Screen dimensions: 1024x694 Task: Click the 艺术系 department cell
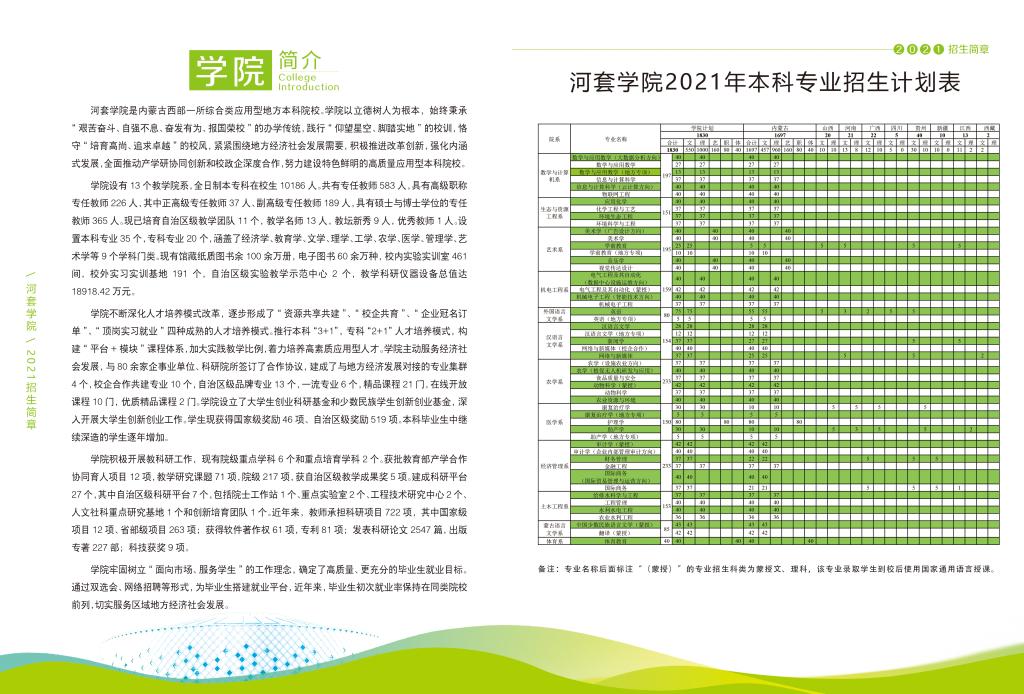[x=554, y=249]
